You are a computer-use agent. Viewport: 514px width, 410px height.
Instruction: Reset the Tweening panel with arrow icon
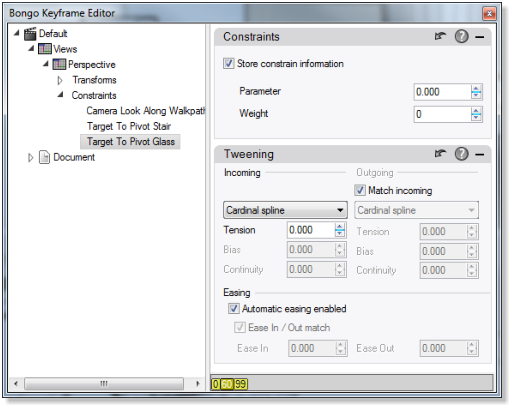440,154
